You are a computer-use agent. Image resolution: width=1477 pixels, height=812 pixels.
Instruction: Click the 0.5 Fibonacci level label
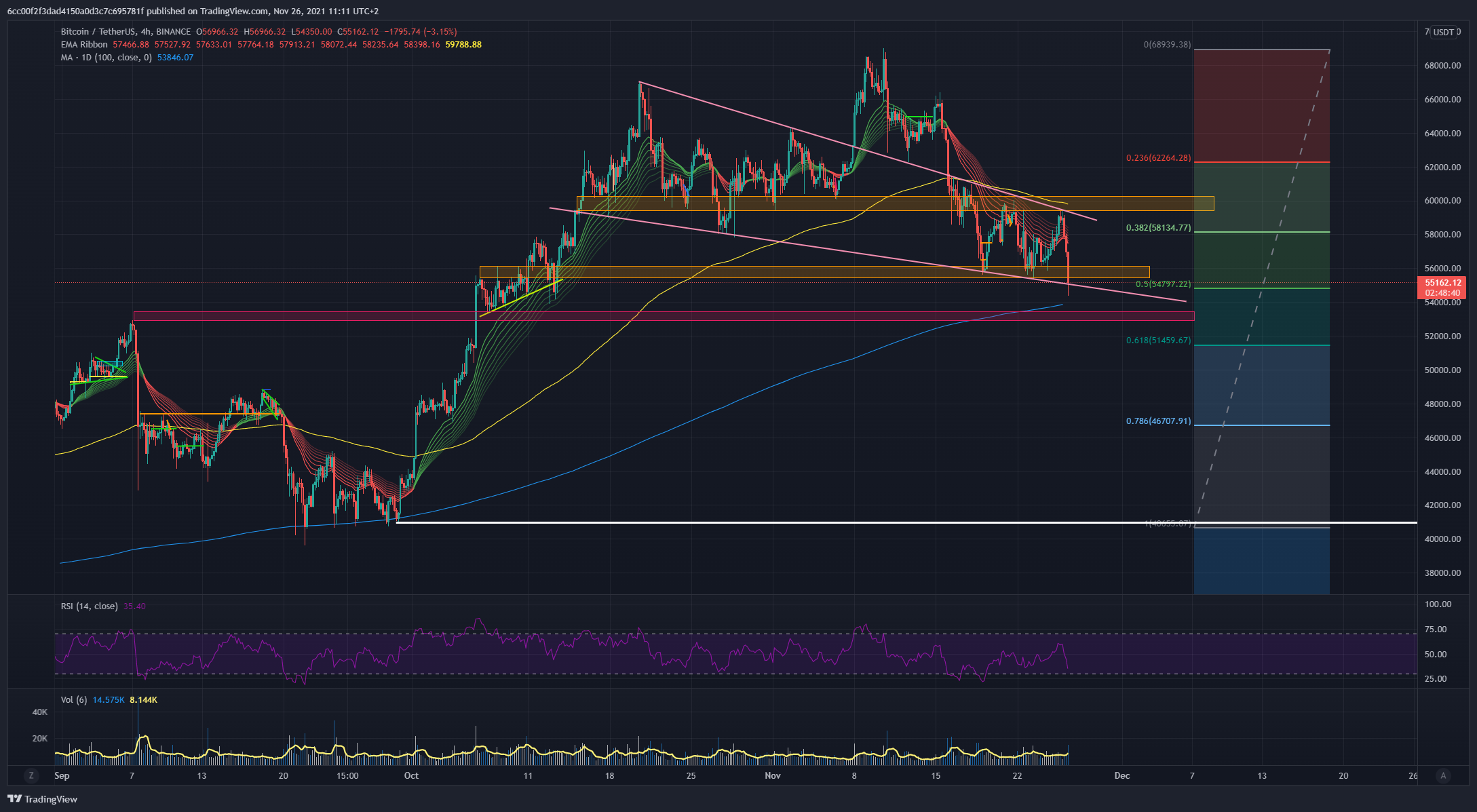[1163, 284]
